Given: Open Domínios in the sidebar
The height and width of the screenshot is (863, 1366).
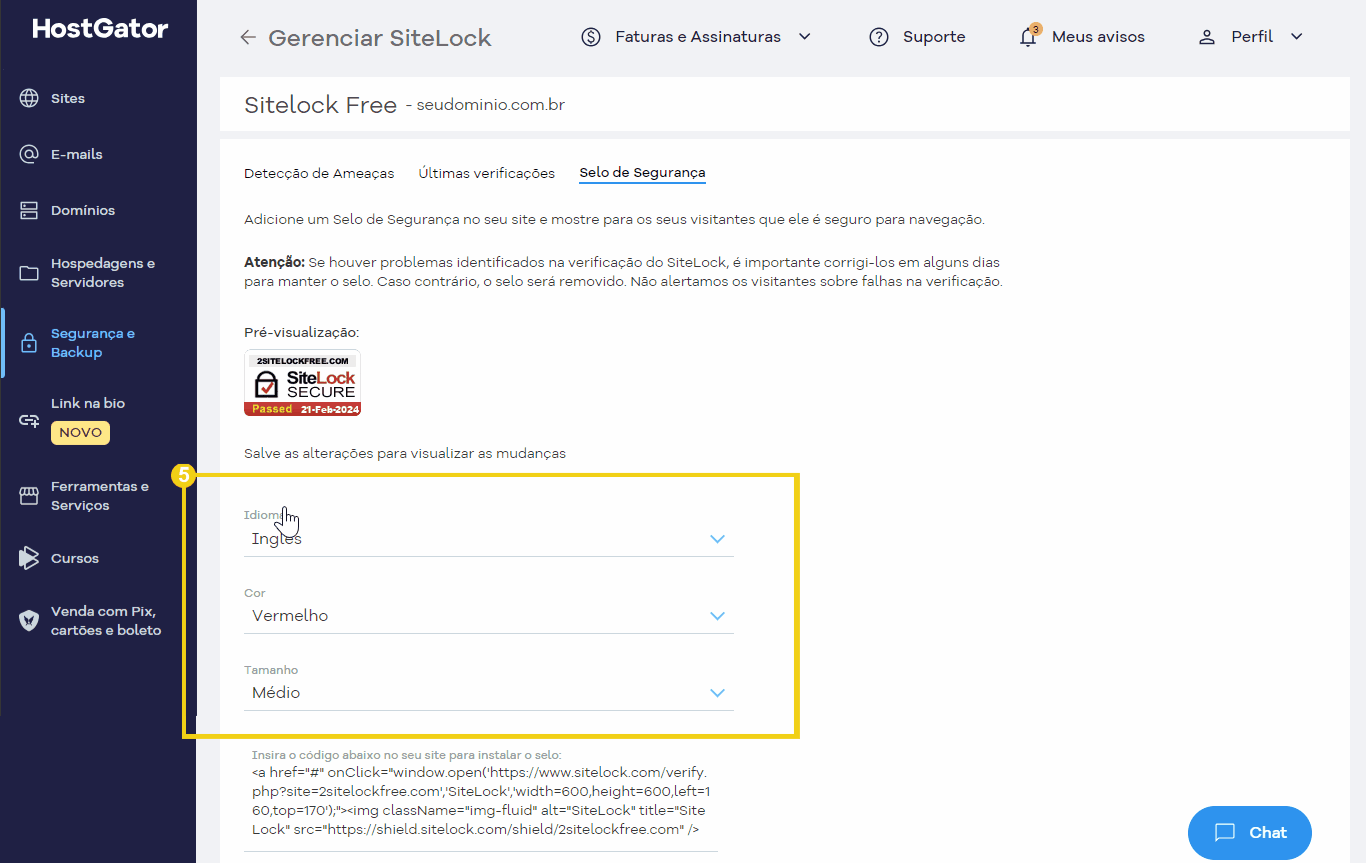Looking at the screenshot, I should pos(83,210).
